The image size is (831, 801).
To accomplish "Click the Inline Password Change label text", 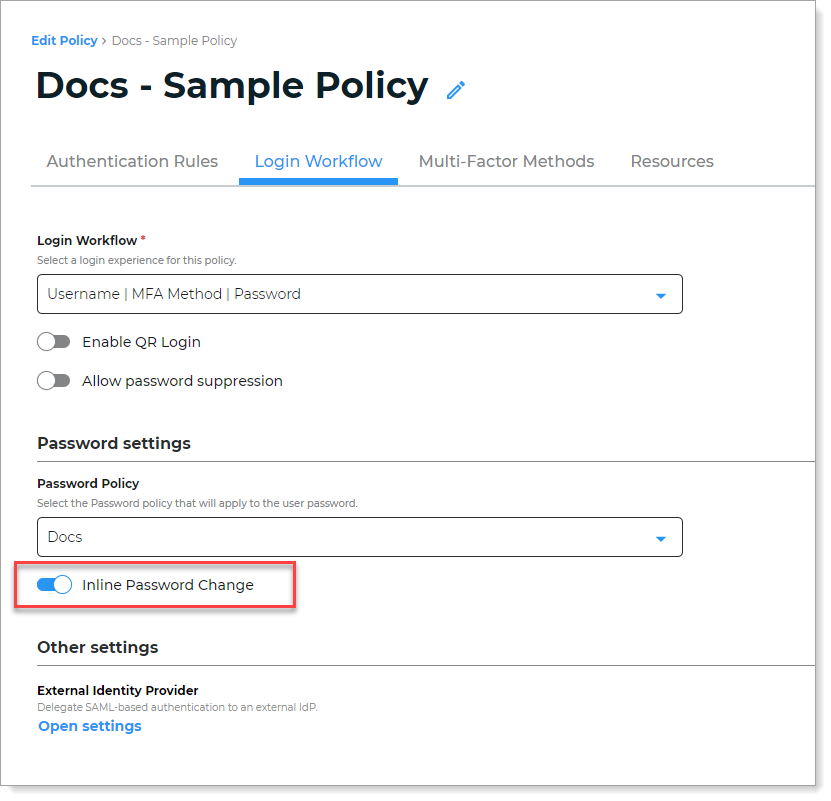I will tap(168, 585).
